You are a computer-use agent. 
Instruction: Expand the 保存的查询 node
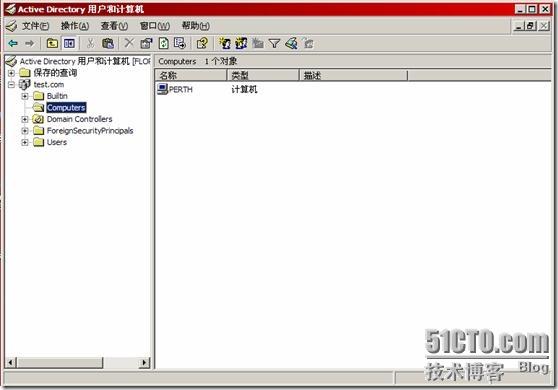pyautogui.click(x=11, y=73)
